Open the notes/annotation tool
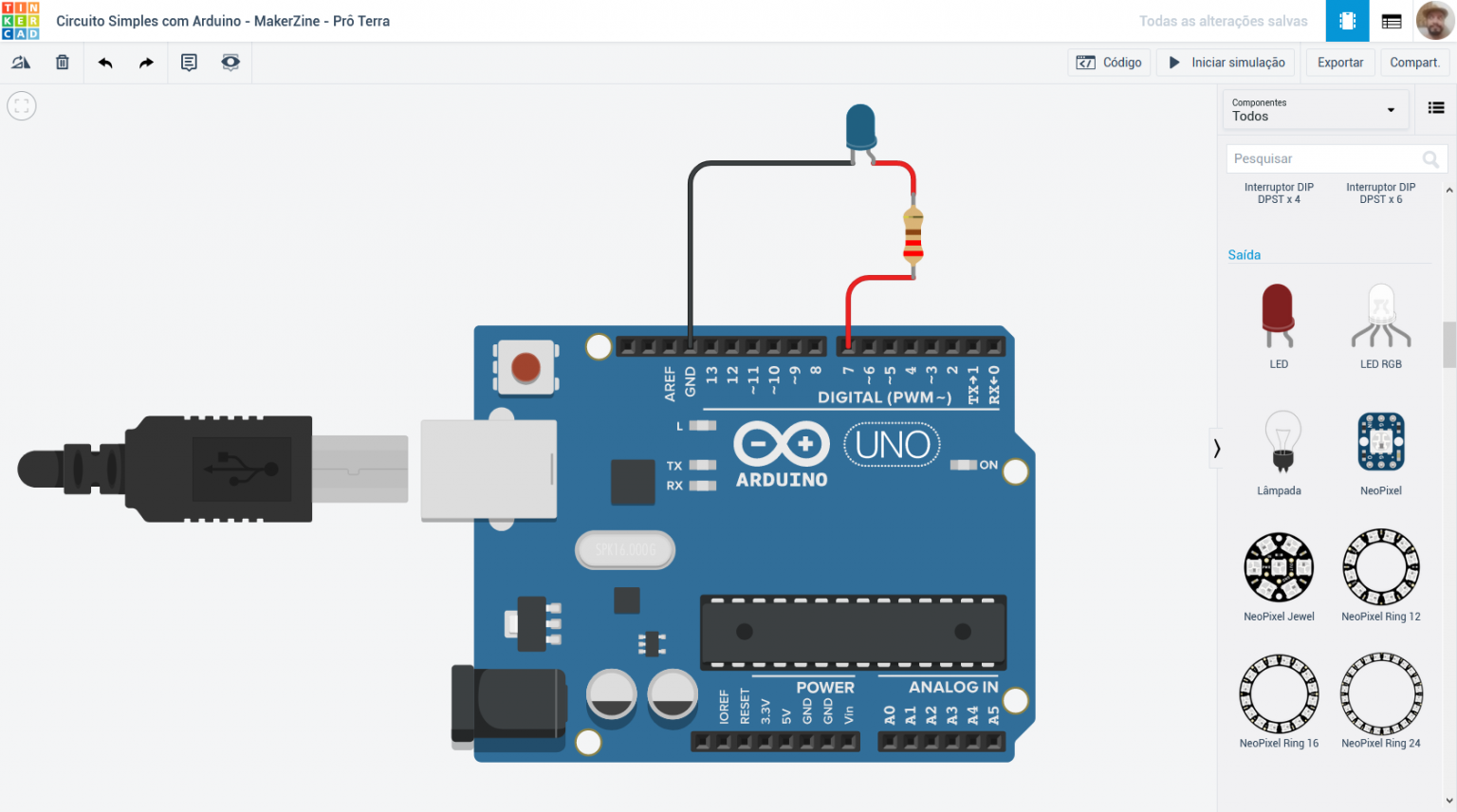The width and height of the screenshot is (1457, 812). (189, 62)
